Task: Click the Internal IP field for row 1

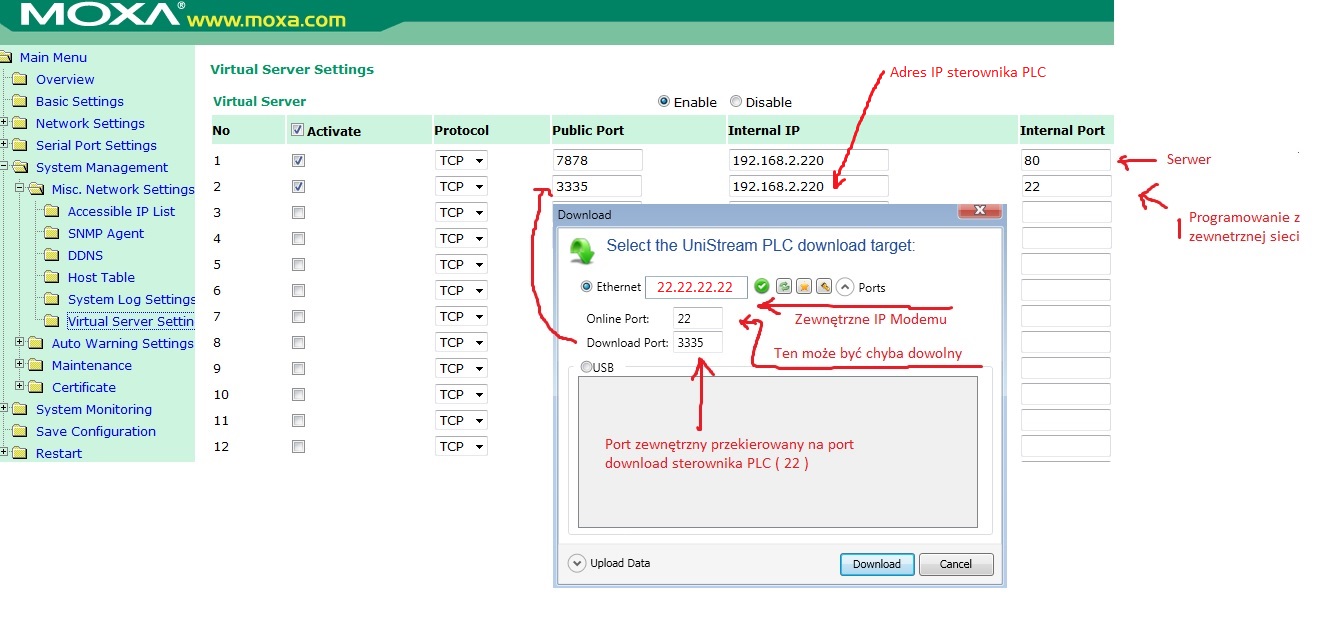Action: click(x=808, y=160)
